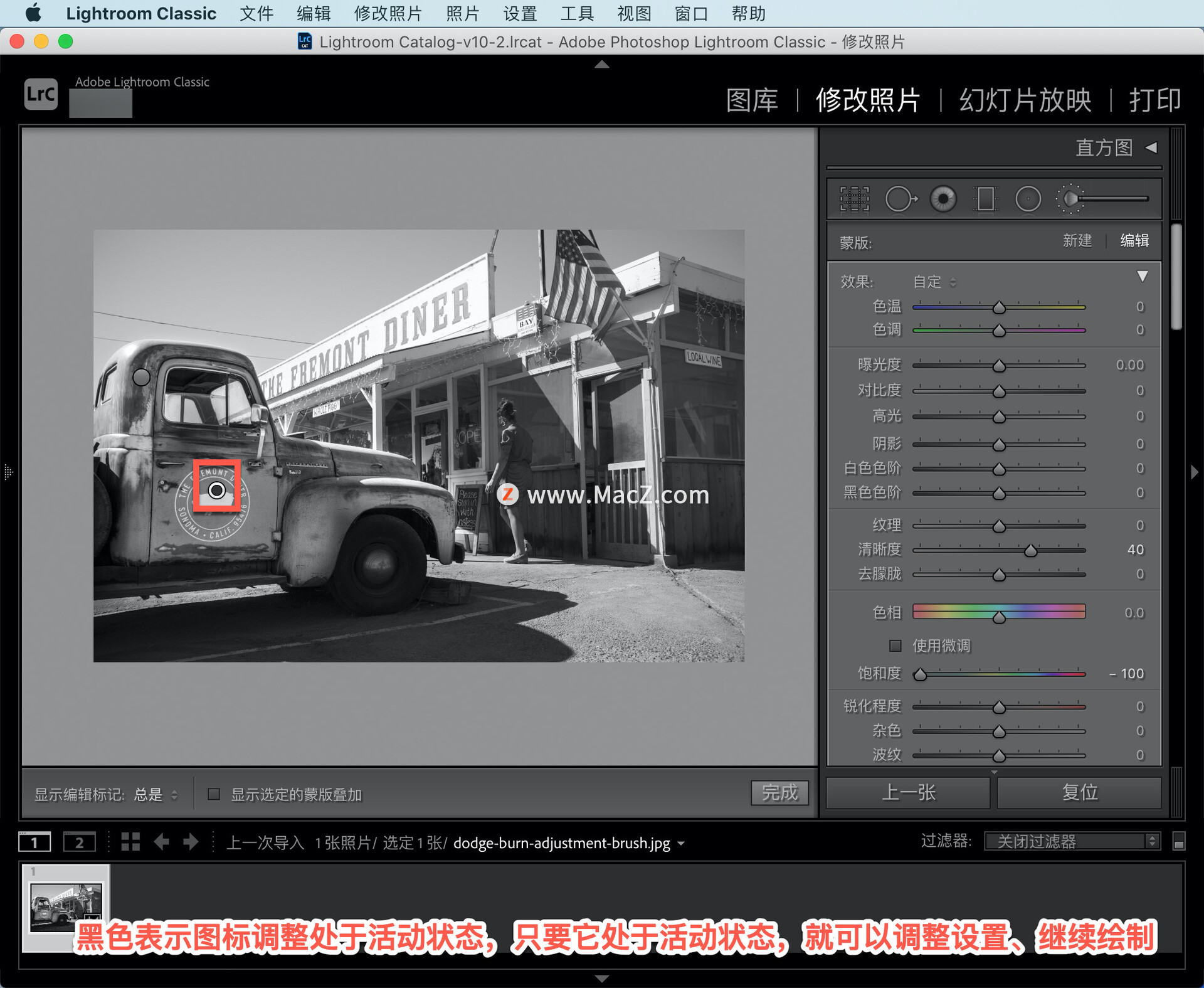The width and height of the screenshot is (1204, 988).
Task: Open the 视图 menu
Action: (634, 13)
